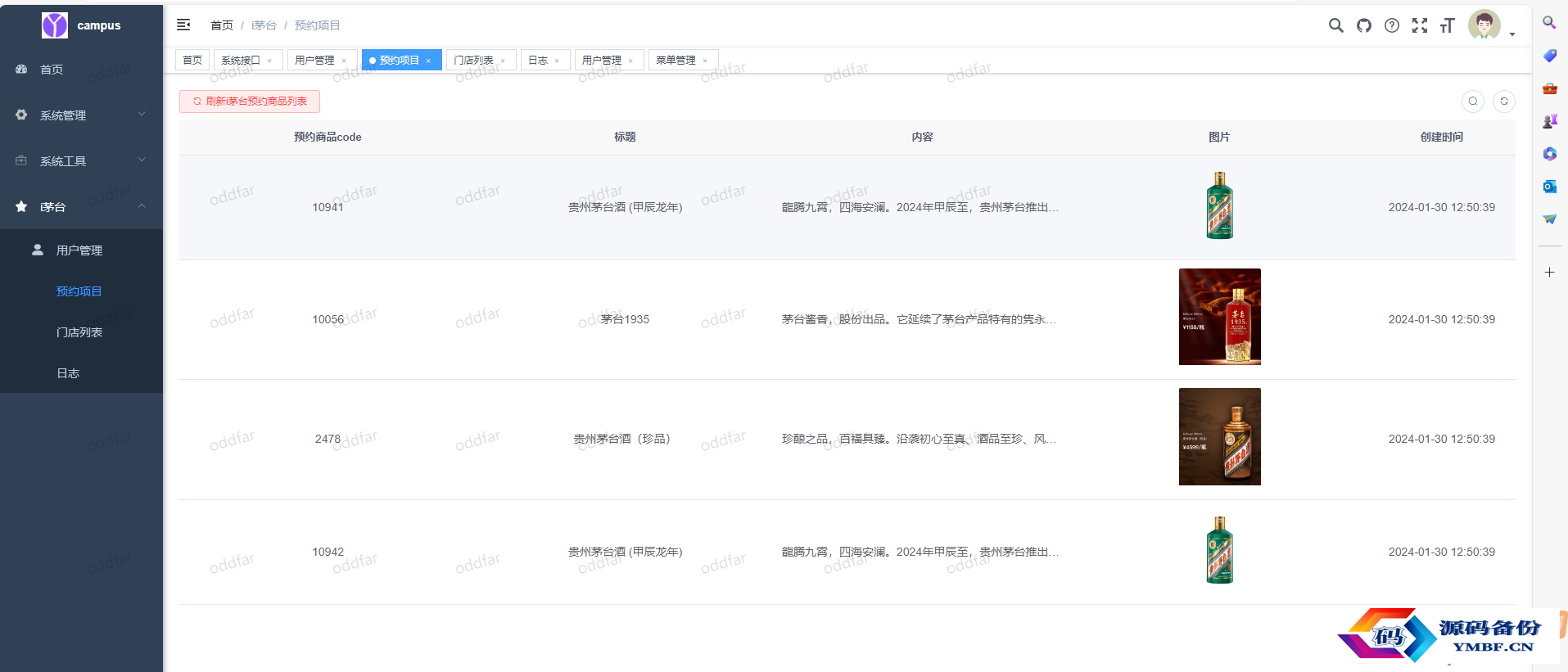Open bottle image for code 10941

tap(1219, 205)
